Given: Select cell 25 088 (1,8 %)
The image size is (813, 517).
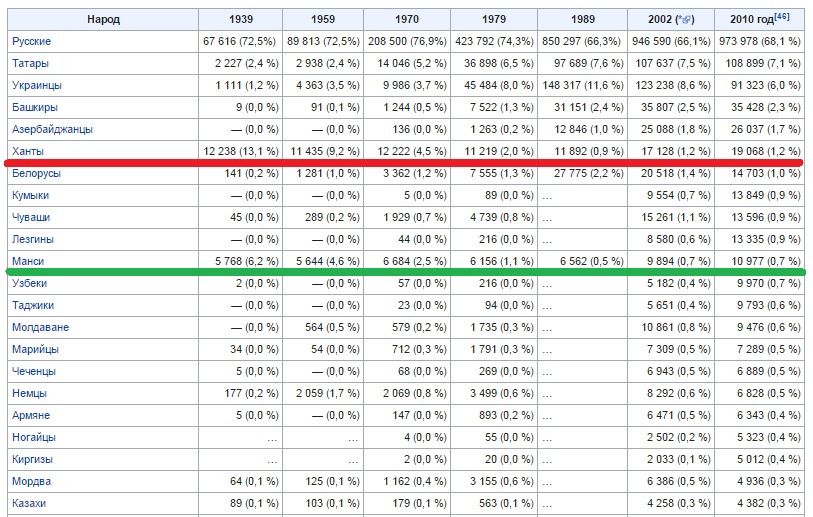Looking at the screenshot, I should (x=671, y=129).
